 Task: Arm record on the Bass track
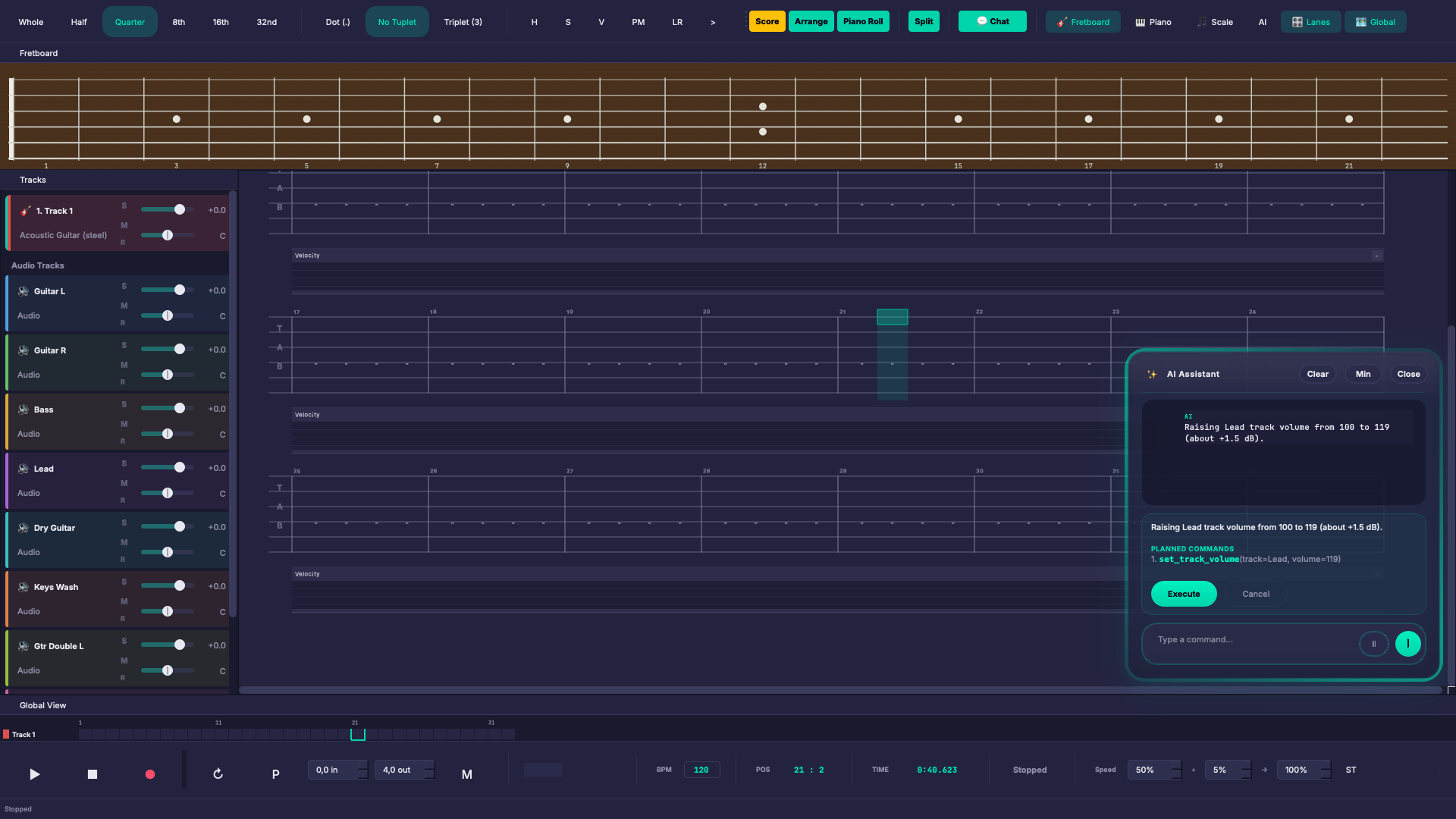coord(123,441)
